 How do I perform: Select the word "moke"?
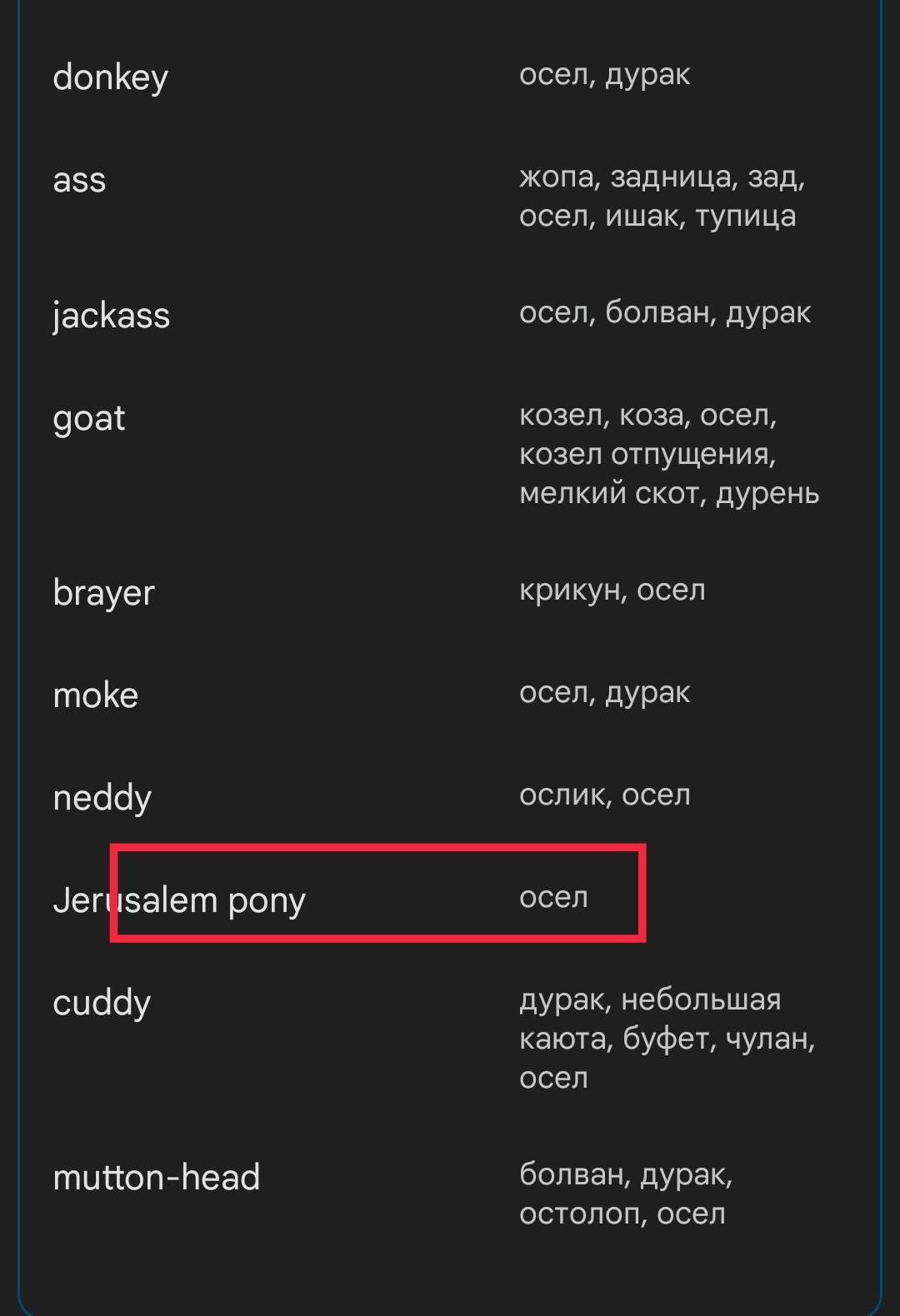click(96, 695)
